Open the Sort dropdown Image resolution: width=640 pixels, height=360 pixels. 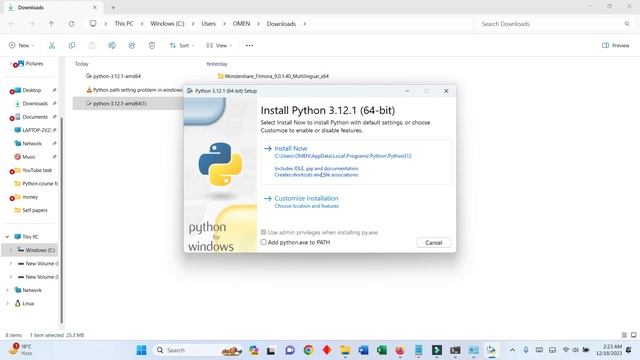tap(182, 45)
